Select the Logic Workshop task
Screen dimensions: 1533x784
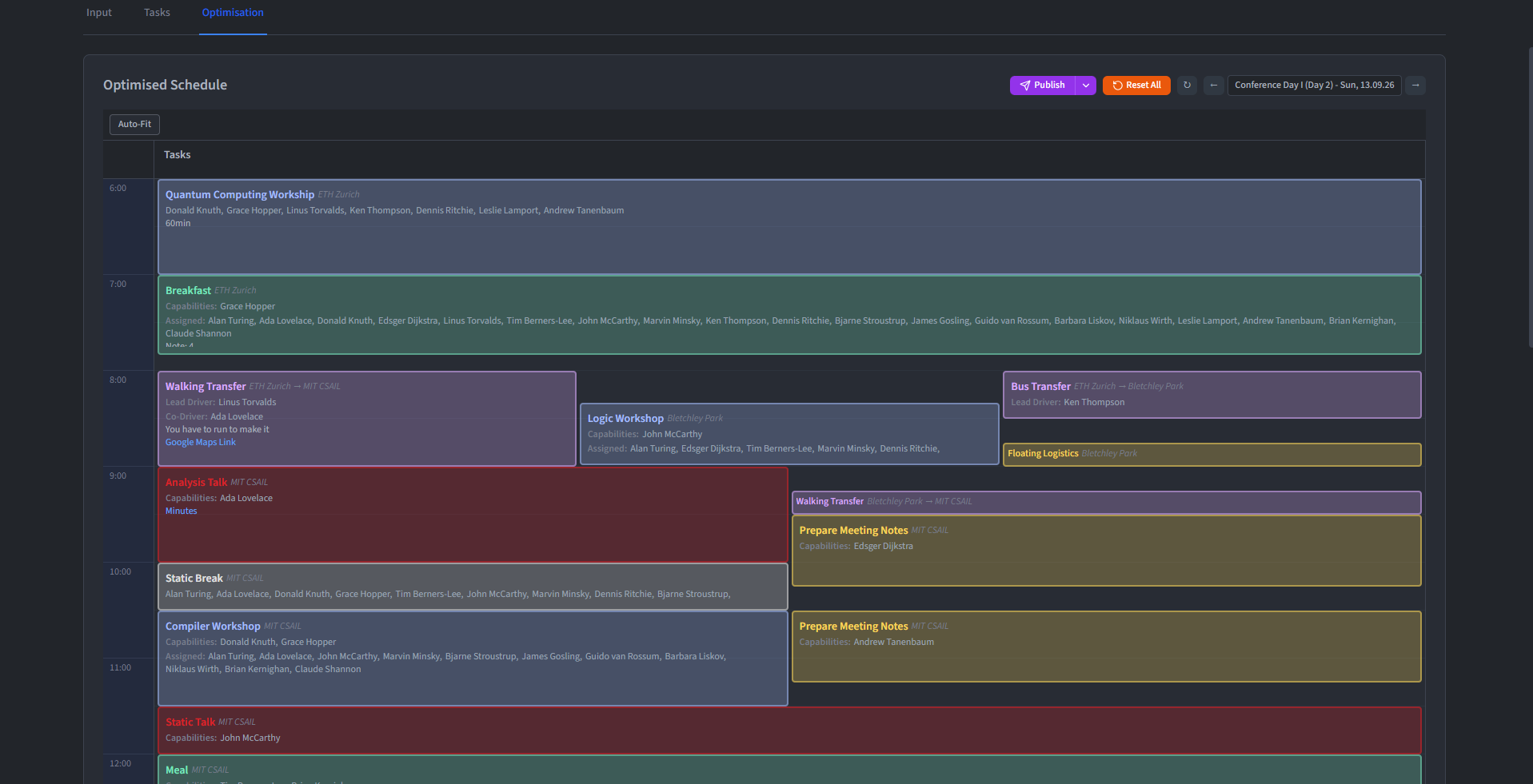[789, 434]
